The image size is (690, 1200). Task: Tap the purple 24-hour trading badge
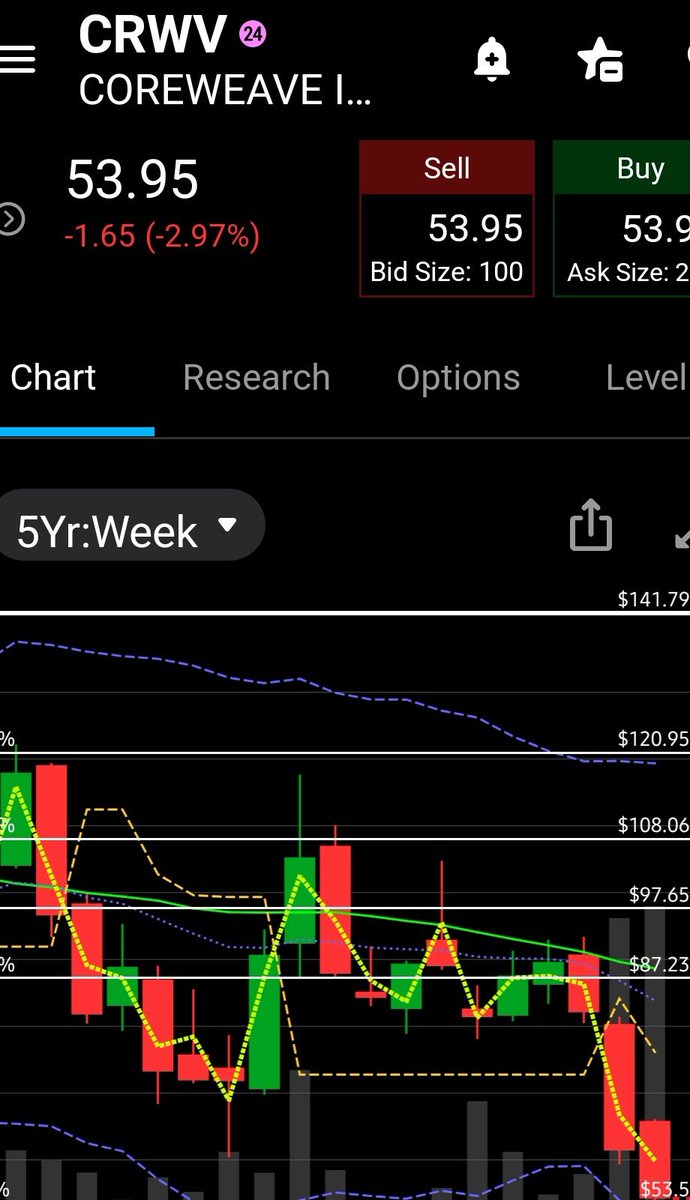pos(253,35)
